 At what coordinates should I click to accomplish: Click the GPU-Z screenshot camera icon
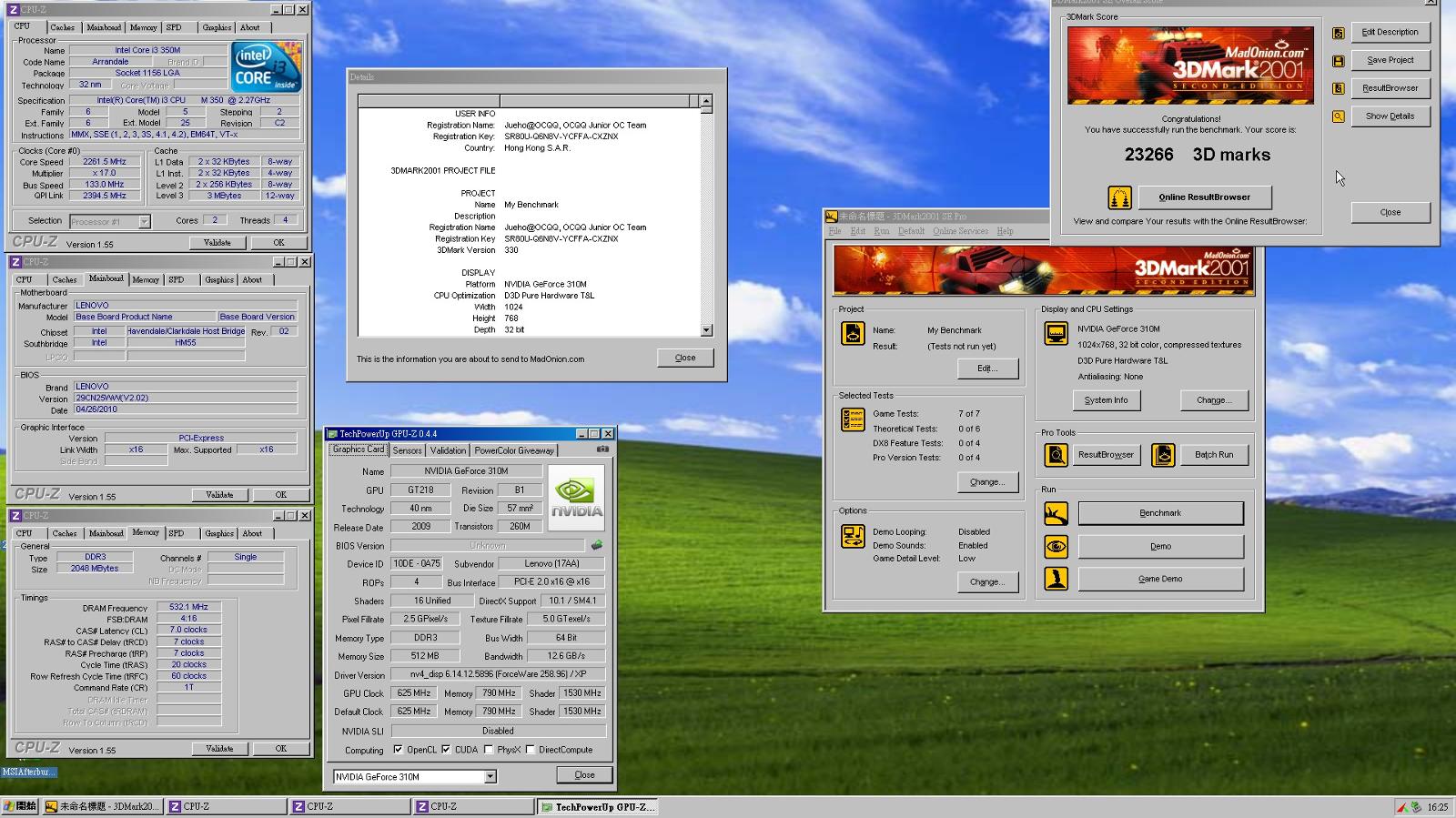602,449
